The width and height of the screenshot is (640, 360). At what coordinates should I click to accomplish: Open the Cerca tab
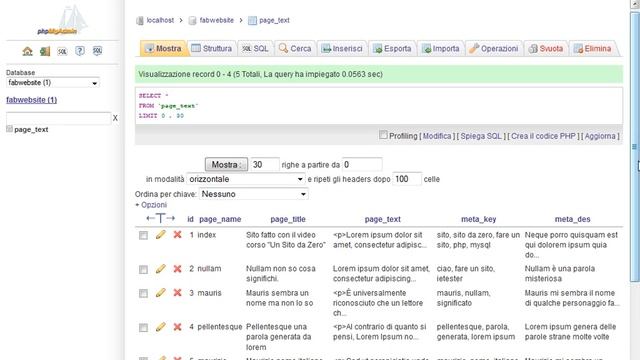(295, 49)
